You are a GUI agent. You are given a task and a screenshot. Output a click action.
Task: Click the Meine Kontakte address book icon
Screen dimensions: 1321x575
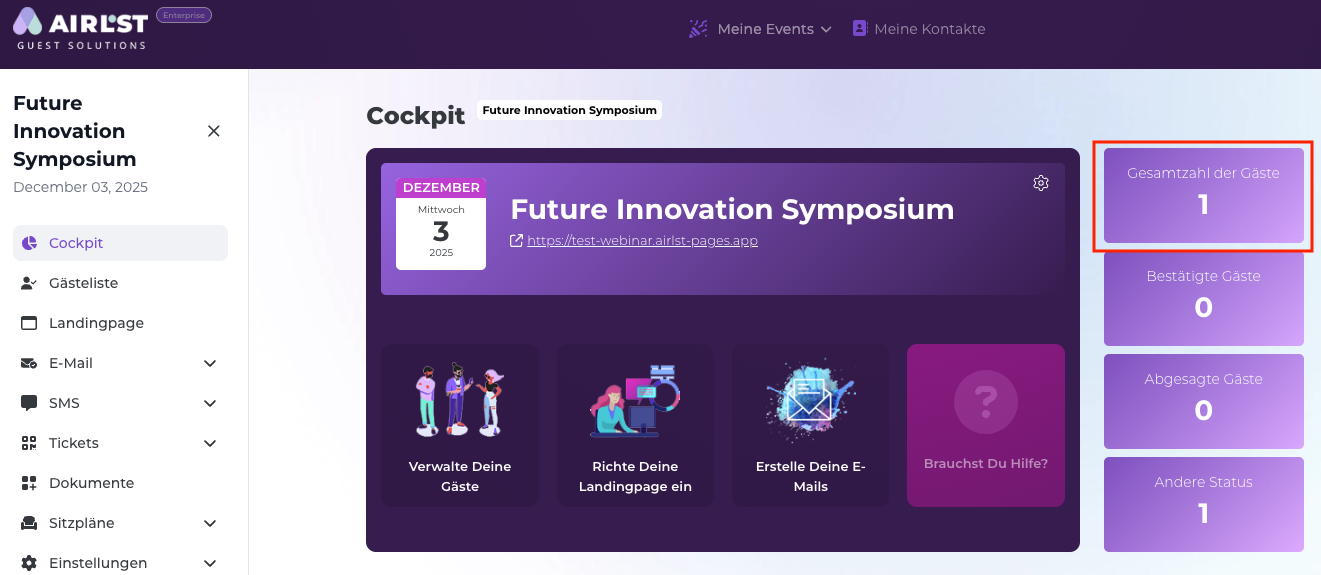(859, 29)
